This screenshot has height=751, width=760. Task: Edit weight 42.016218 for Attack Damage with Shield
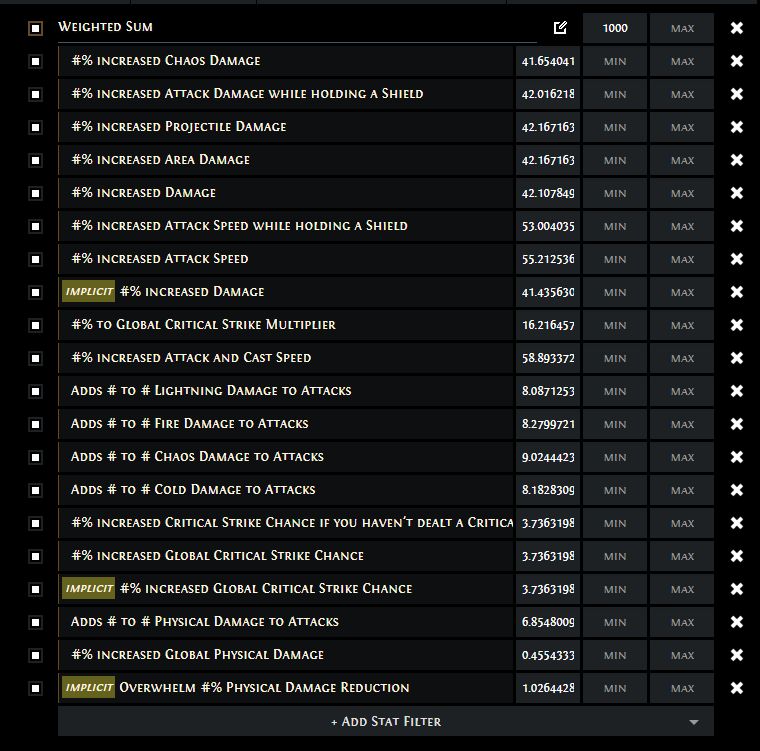tap(548, 94)
